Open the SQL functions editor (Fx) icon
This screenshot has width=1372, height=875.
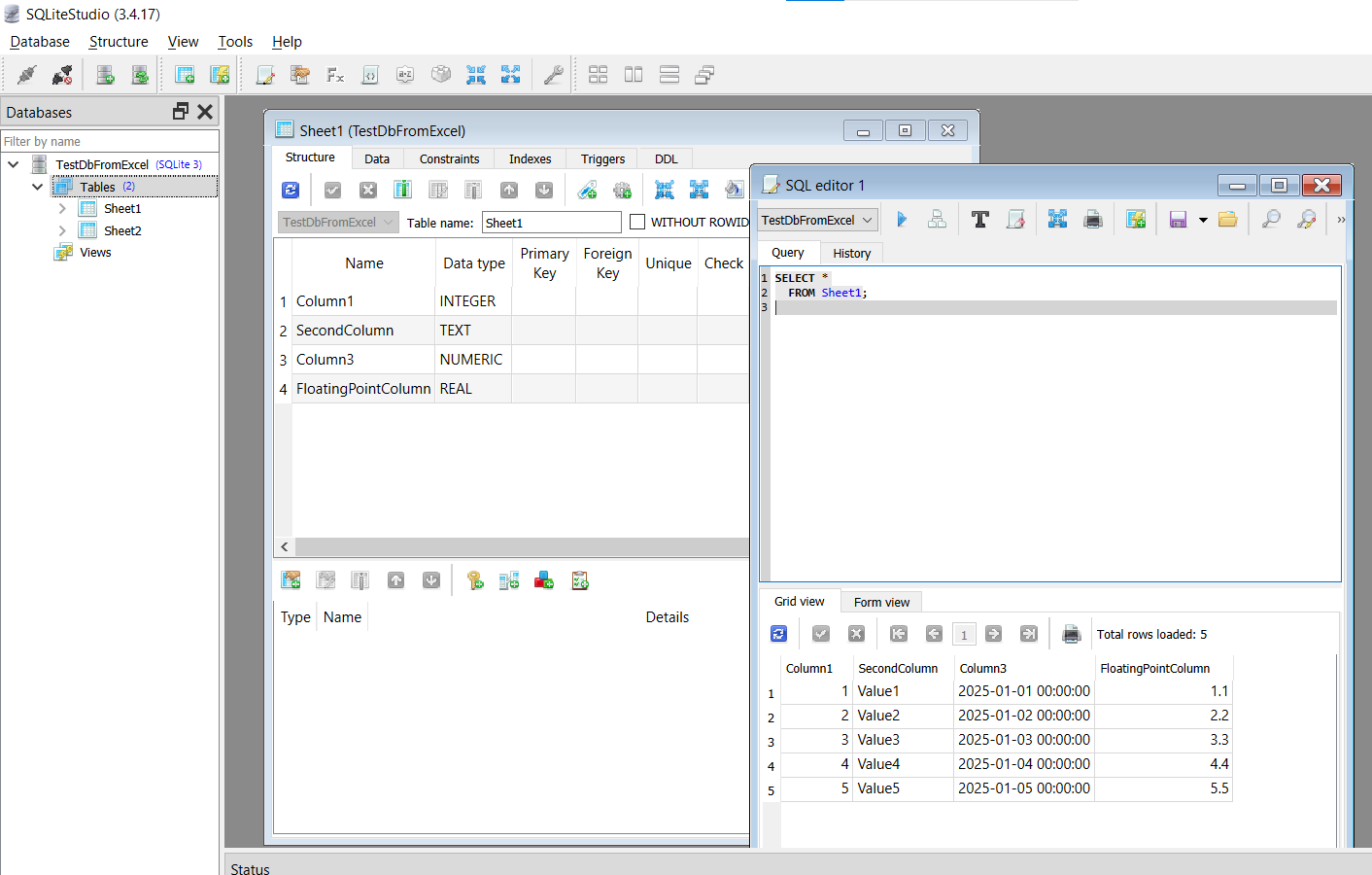coord(335,75)
